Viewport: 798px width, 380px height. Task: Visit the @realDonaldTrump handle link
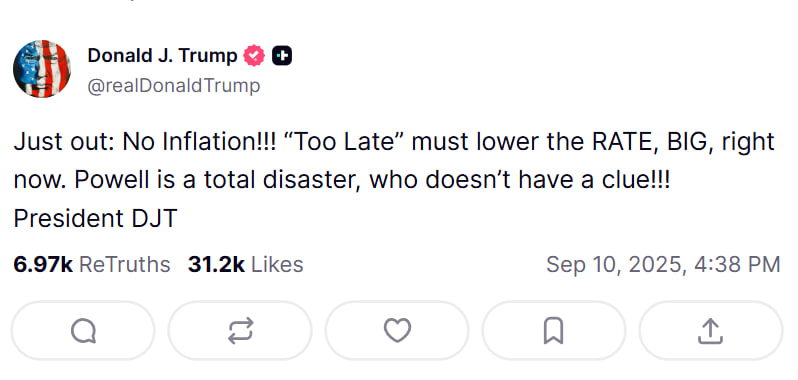point(174,86)
